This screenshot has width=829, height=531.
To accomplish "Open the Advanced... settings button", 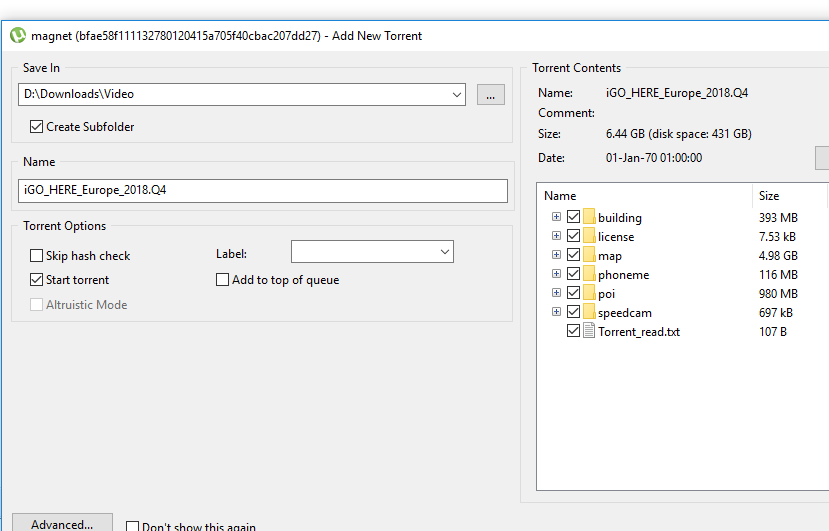I will (62, 523).
